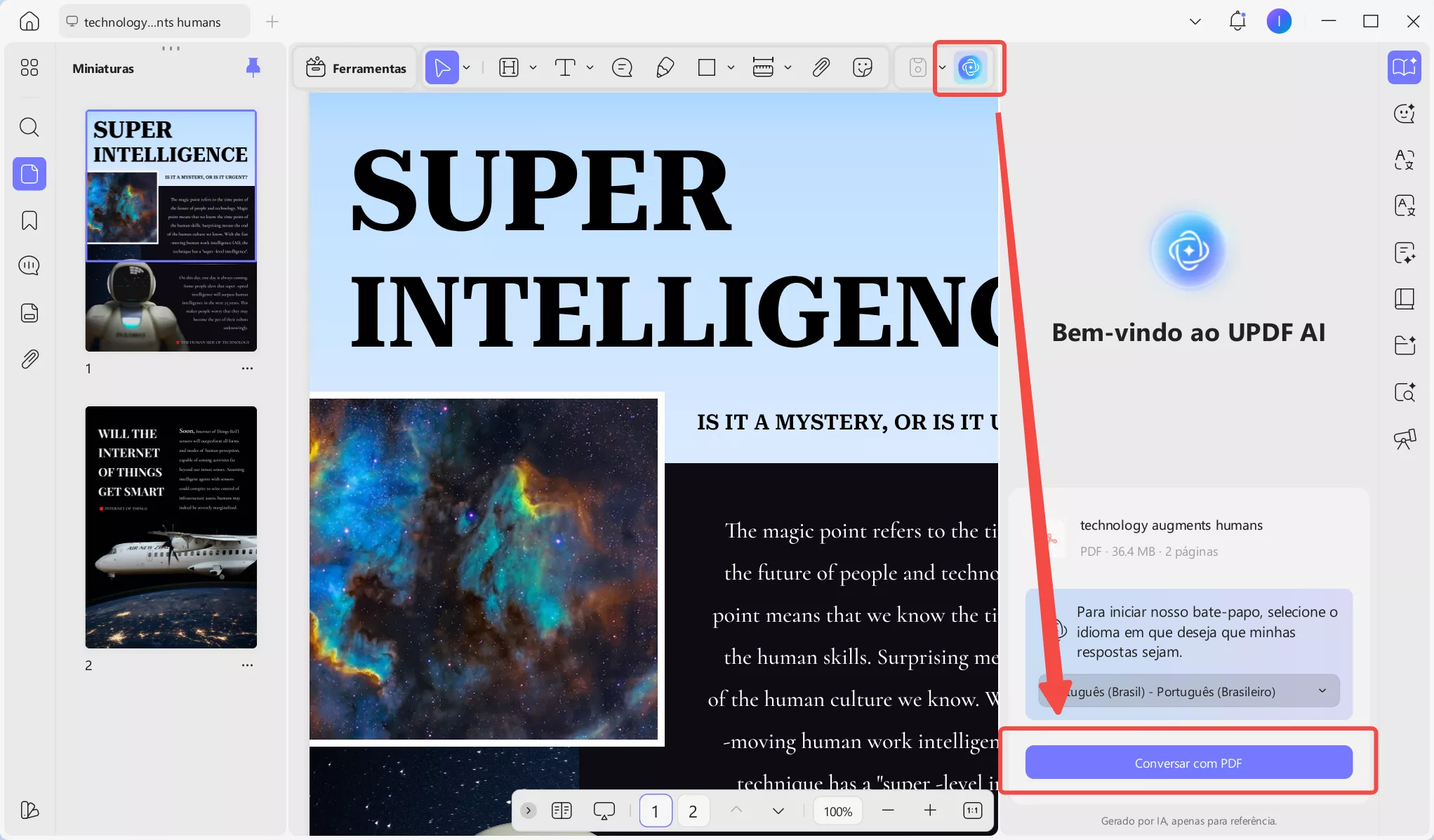Toggle the actual size 1:1 view

[x=972, y=811]
